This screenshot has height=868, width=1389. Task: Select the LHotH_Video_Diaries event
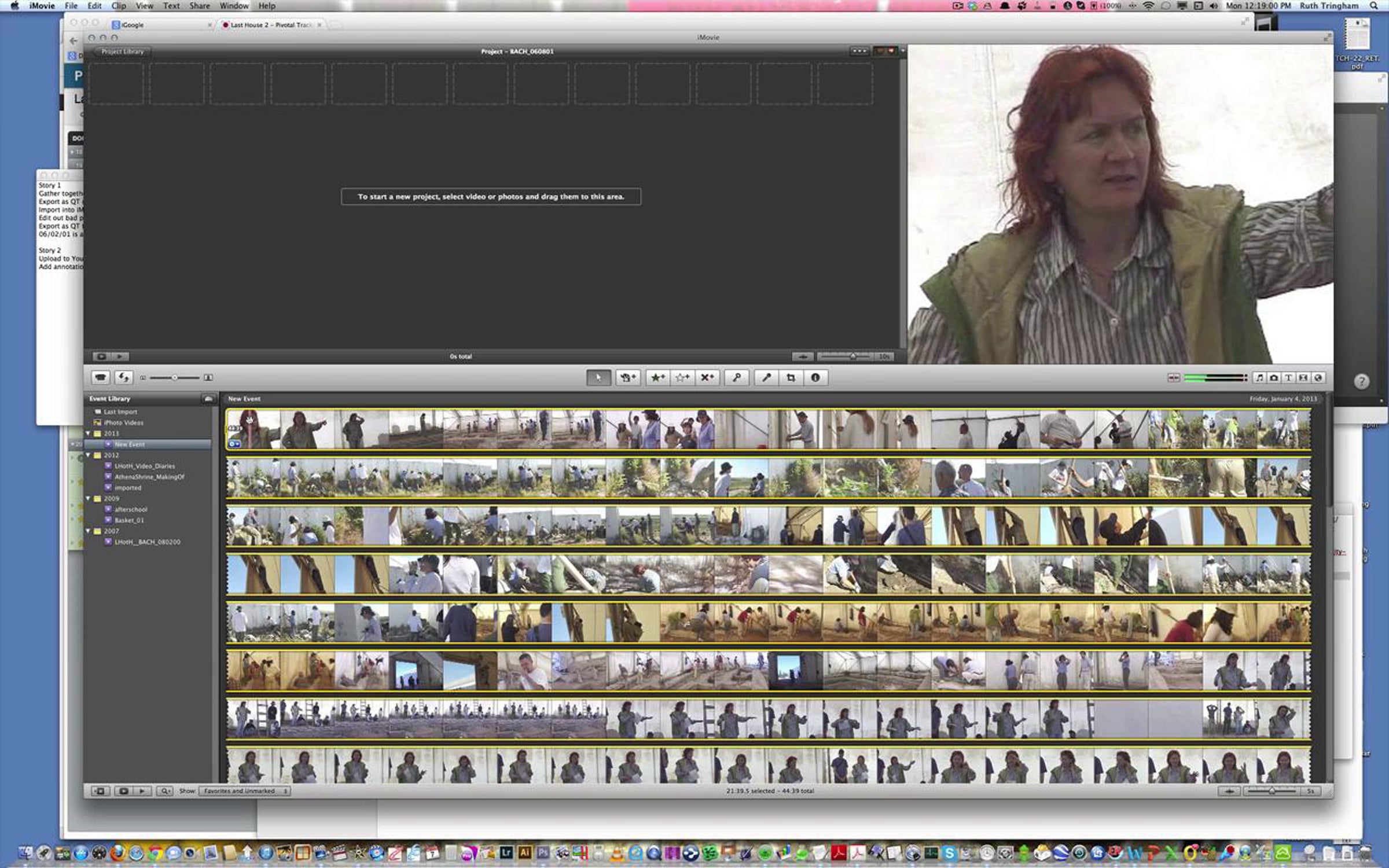[144, 466]
